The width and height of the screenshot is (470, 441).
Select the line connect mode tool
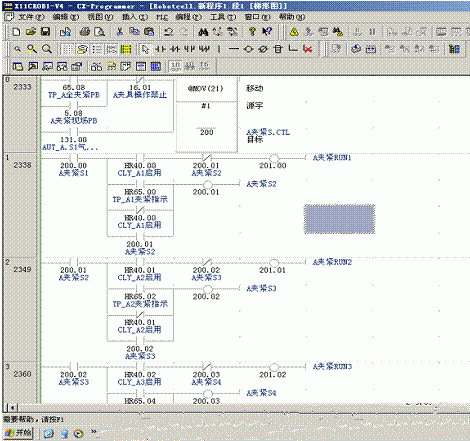pos(293,49)
